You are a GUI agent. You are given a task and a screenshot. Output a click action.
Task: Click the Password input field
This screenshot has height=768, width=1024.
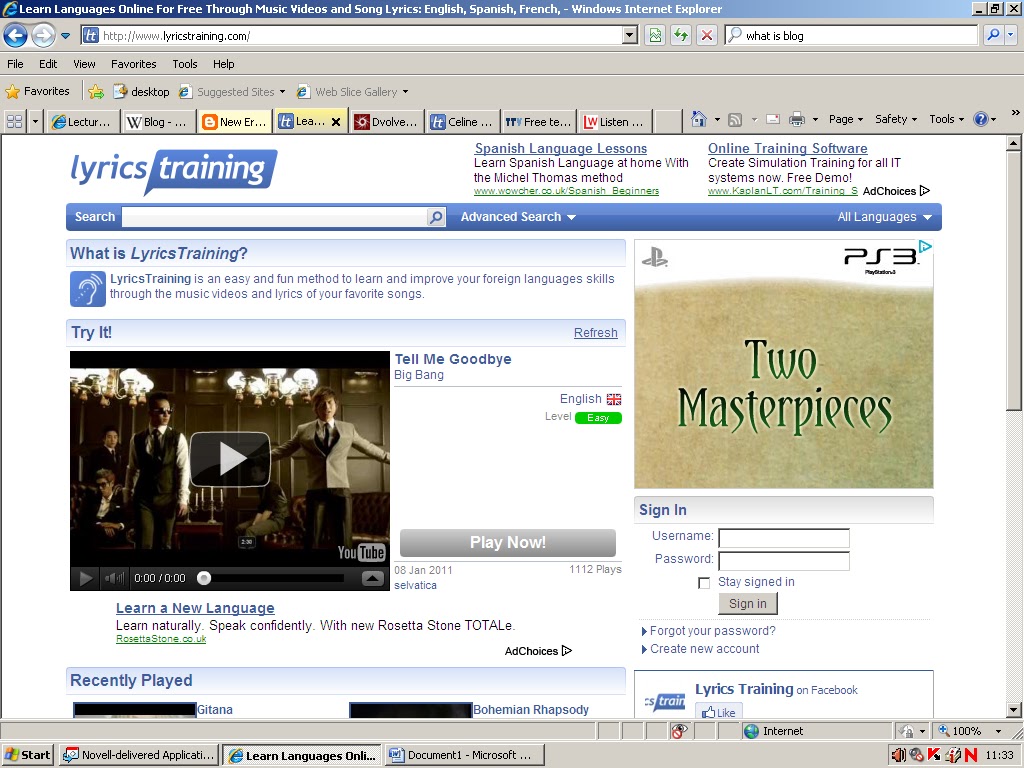784,561
